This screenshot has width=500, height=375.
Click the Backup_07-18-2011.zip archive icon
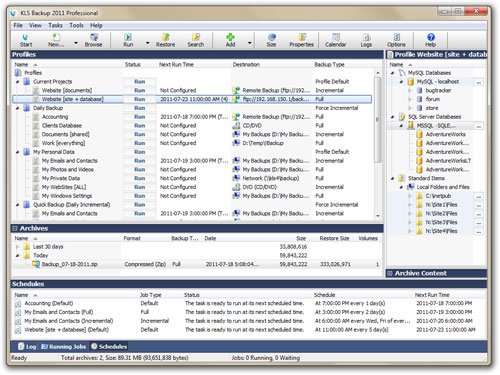[x=36, y=264]
